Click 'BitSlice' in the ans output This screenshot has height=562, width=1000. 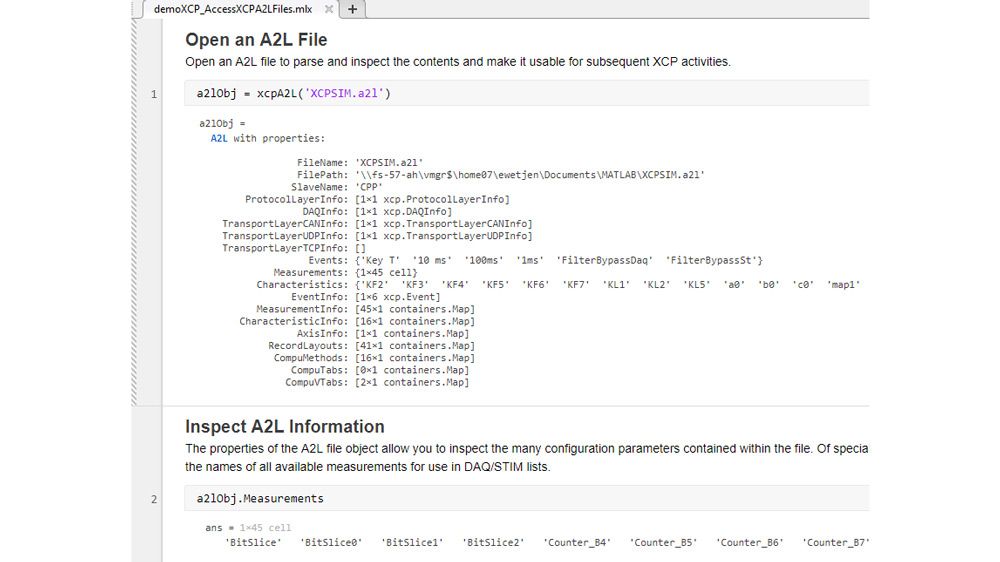coord(254,542)
